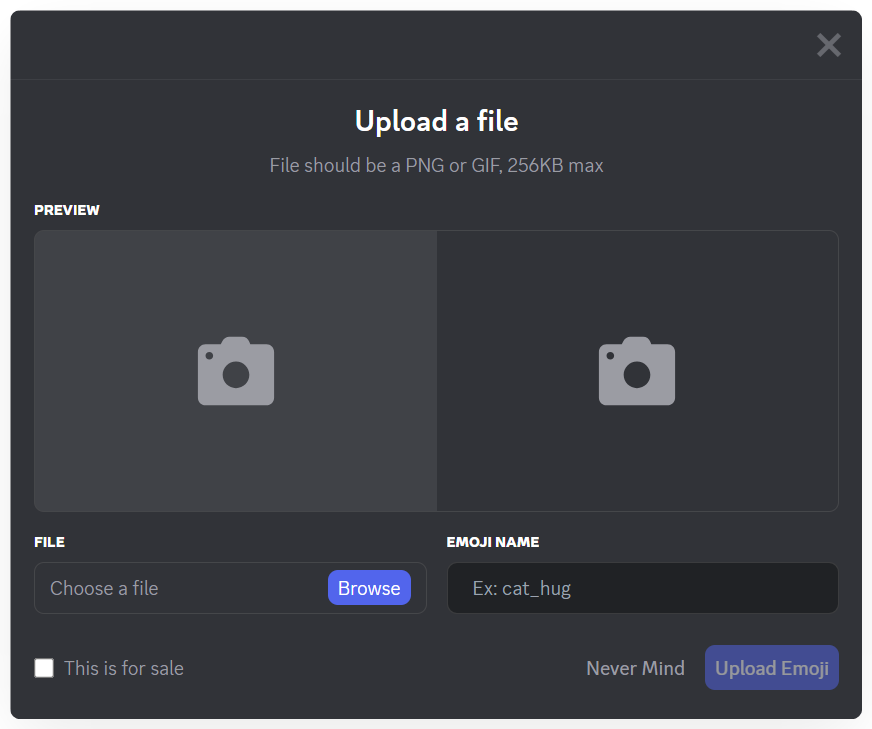The image size is (872, 729).
Task: Click the camera icon in the darker preview
Action: point(637,371)
